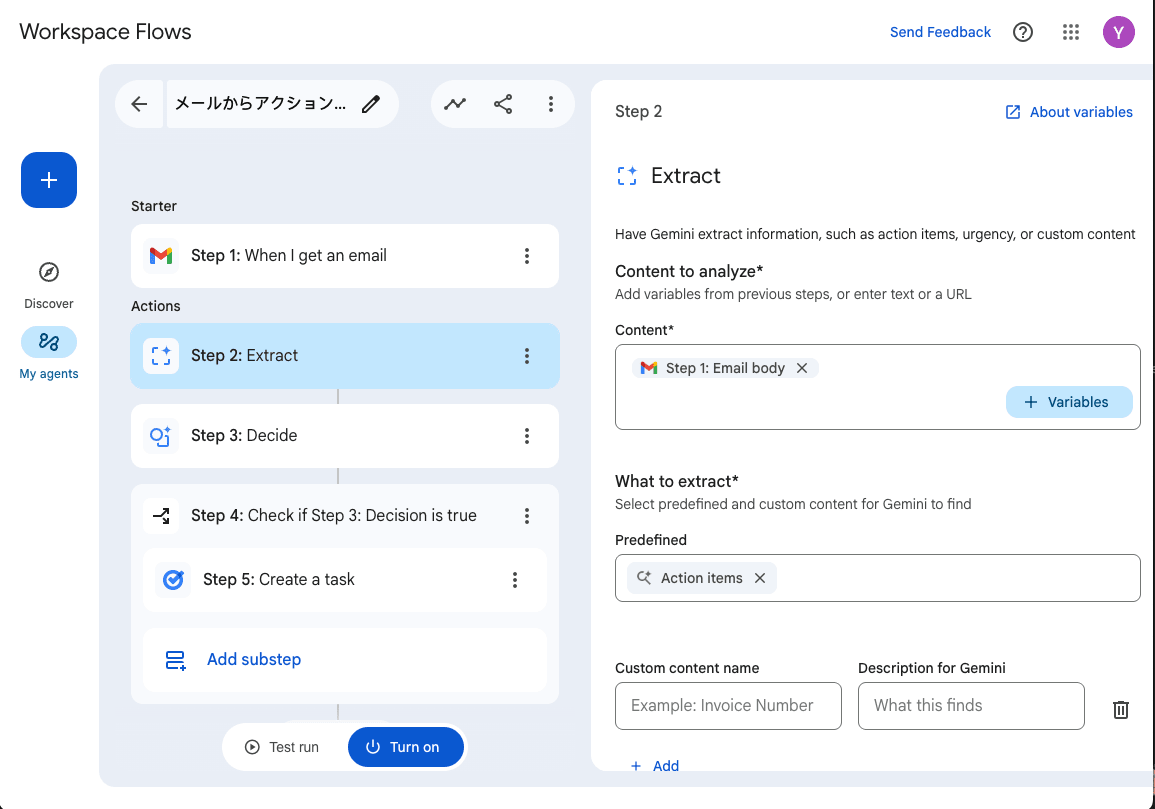Remove the Step 1: Email body variable chip
This screenshot has height=809, width=1155.
tap(802, 368)
